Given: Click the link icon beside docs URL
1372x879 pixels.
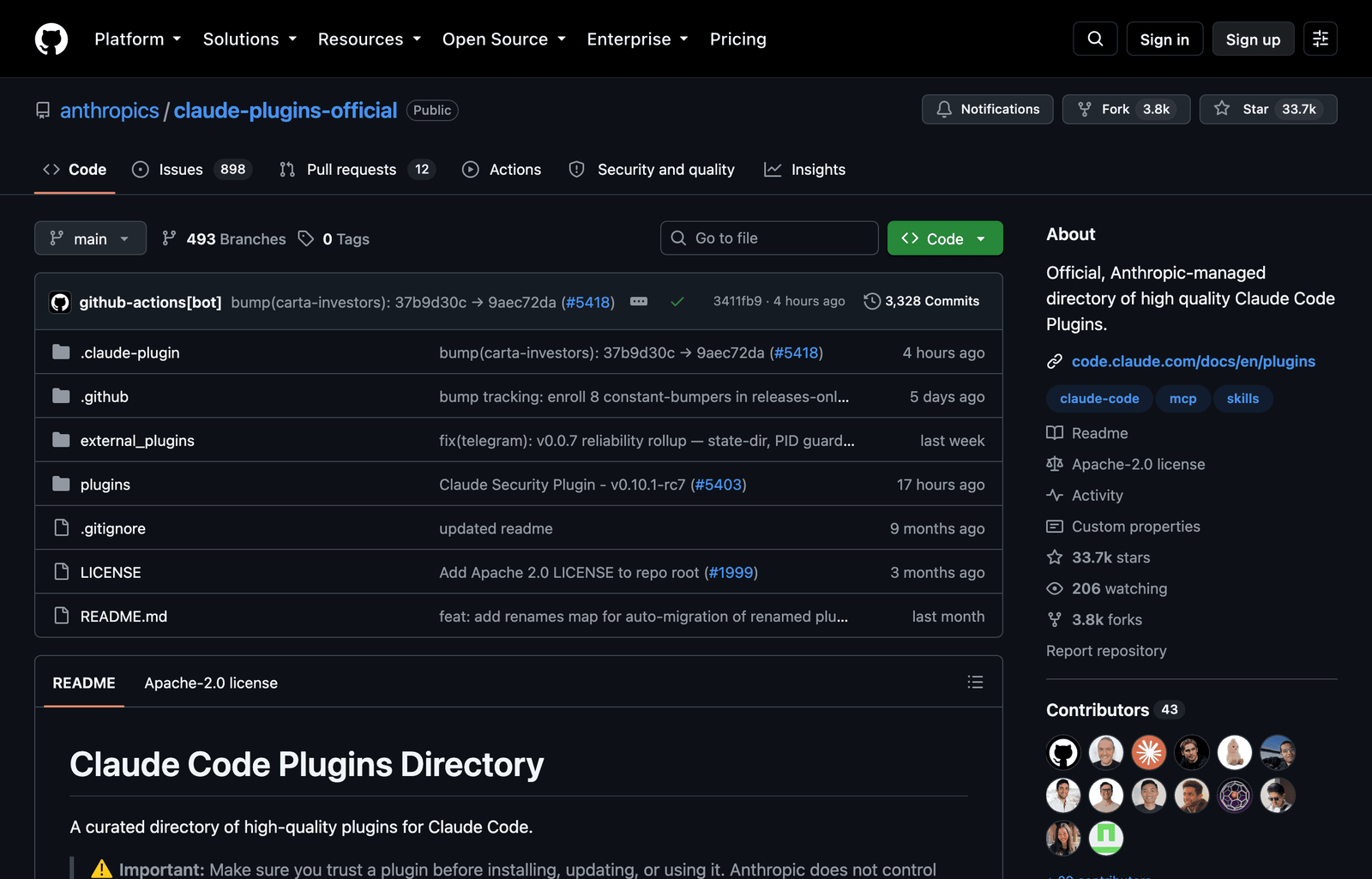Looking at the screenshot, I should coord(1055,362).
